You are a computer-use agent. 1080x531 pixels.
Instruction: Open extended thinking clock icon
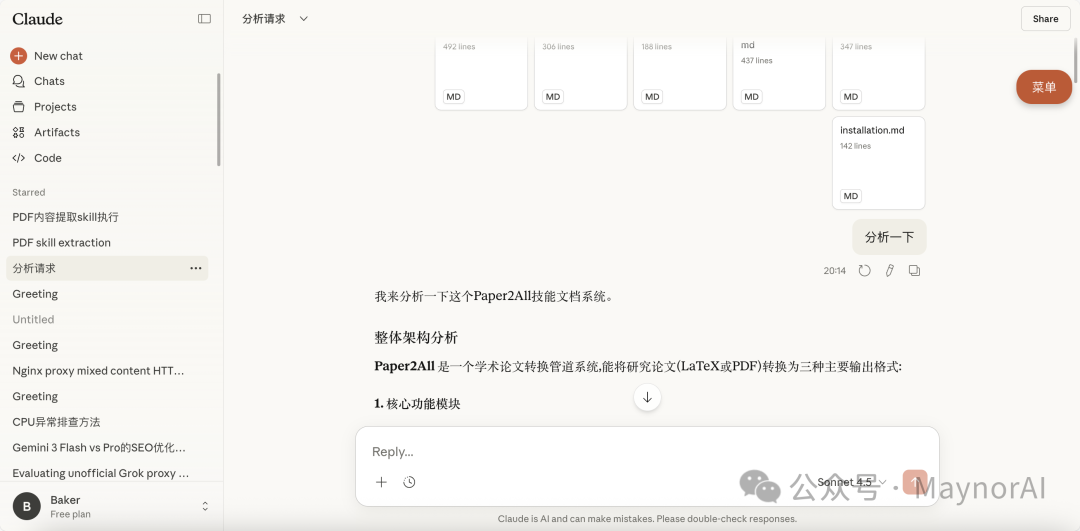coord(409,482)
